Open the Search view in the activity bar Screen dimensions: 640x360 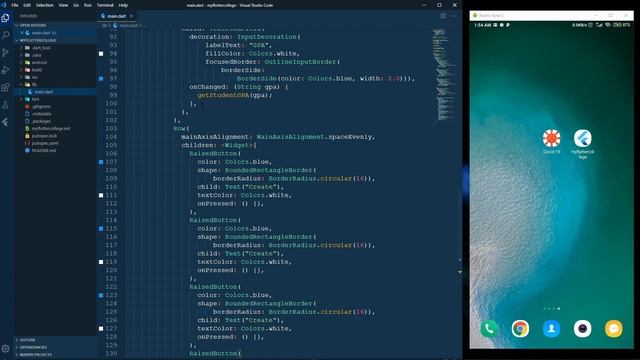[x=6, y=36]
